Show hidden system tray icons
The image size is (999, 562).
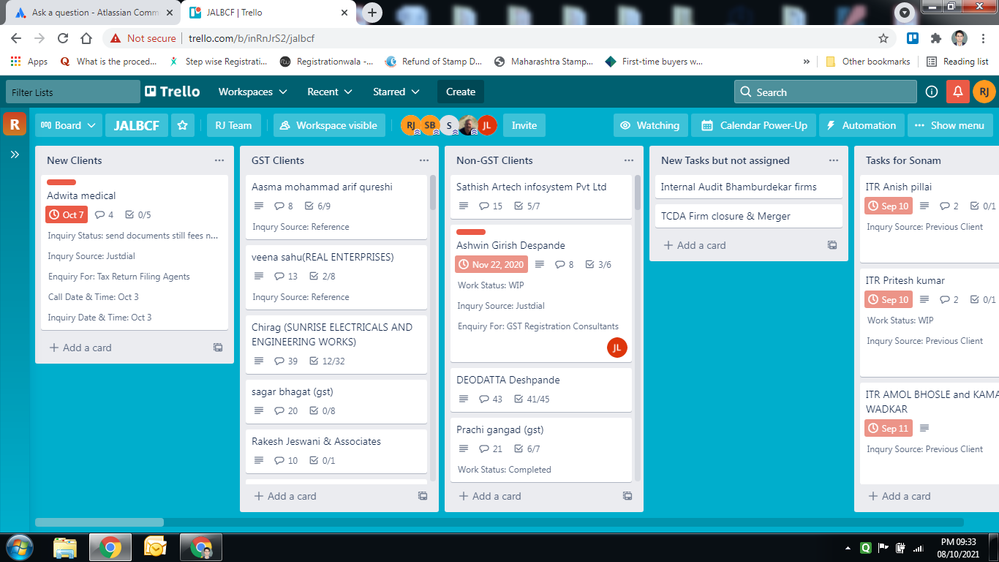pyautogui.click(x=847, y=548)
